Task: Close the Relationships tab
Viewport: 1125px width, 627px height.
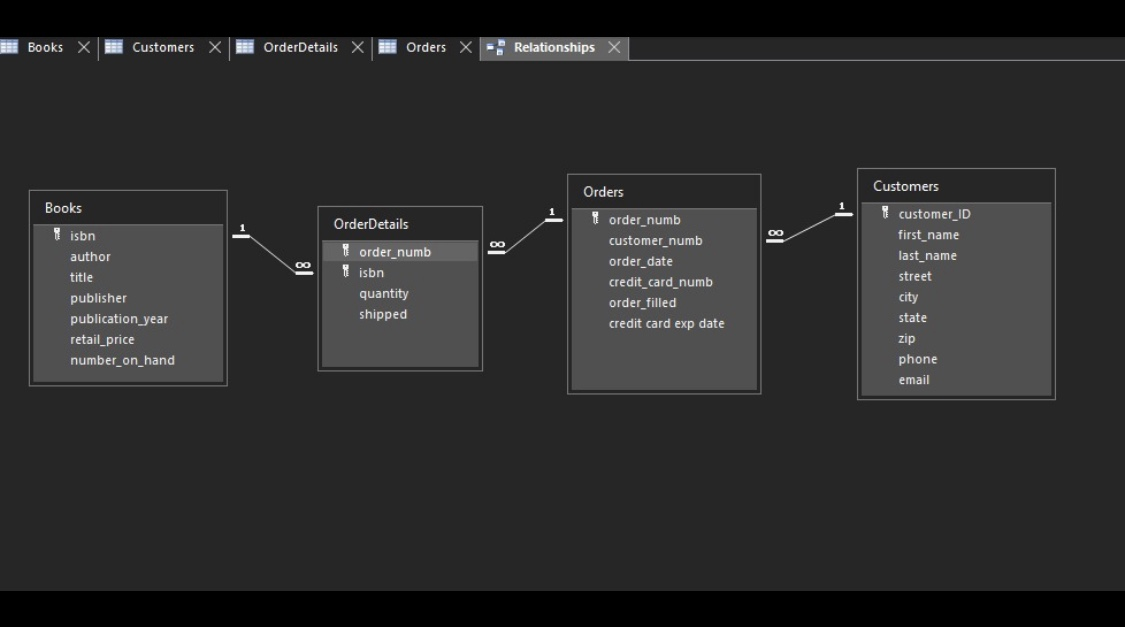Action: 614,47
